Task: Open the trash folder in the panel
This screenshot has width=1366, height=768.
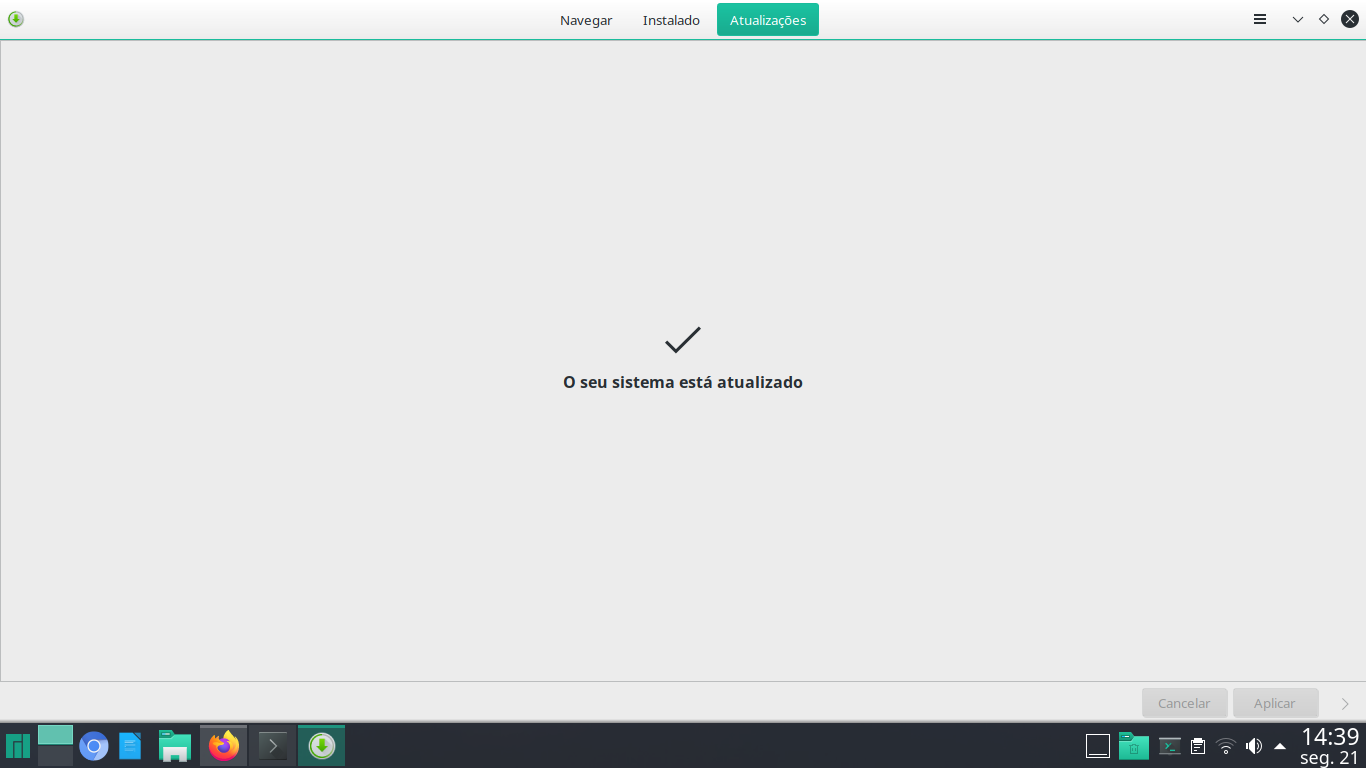Action: tap(1133, 746)
